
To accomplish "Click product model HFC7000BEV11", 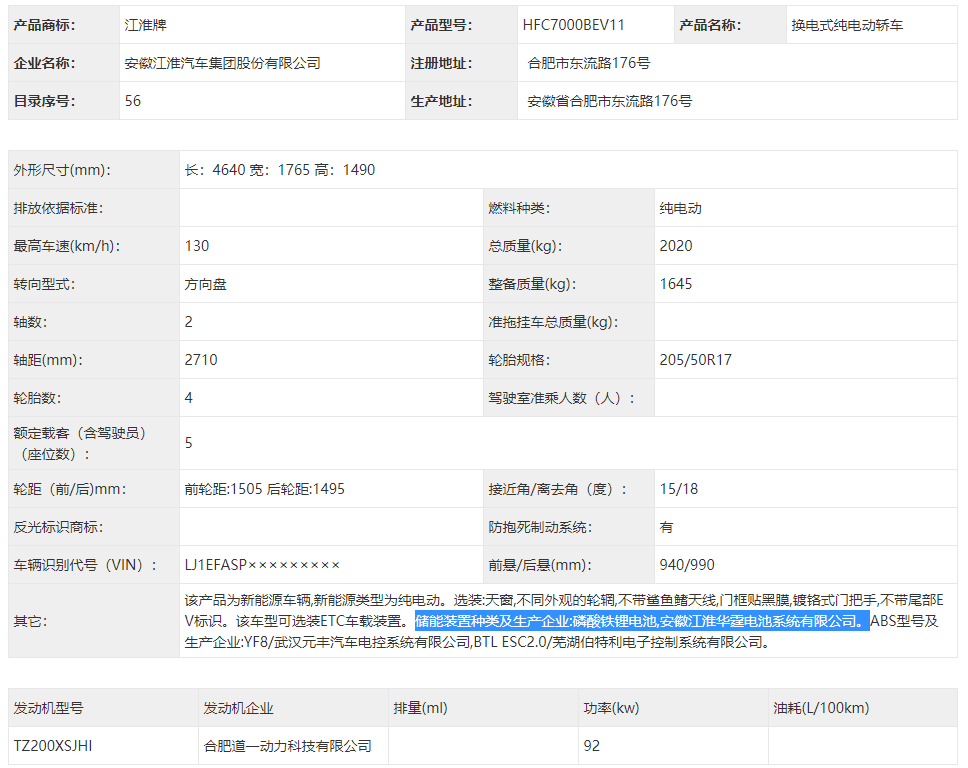I will [x=574, y=25].
